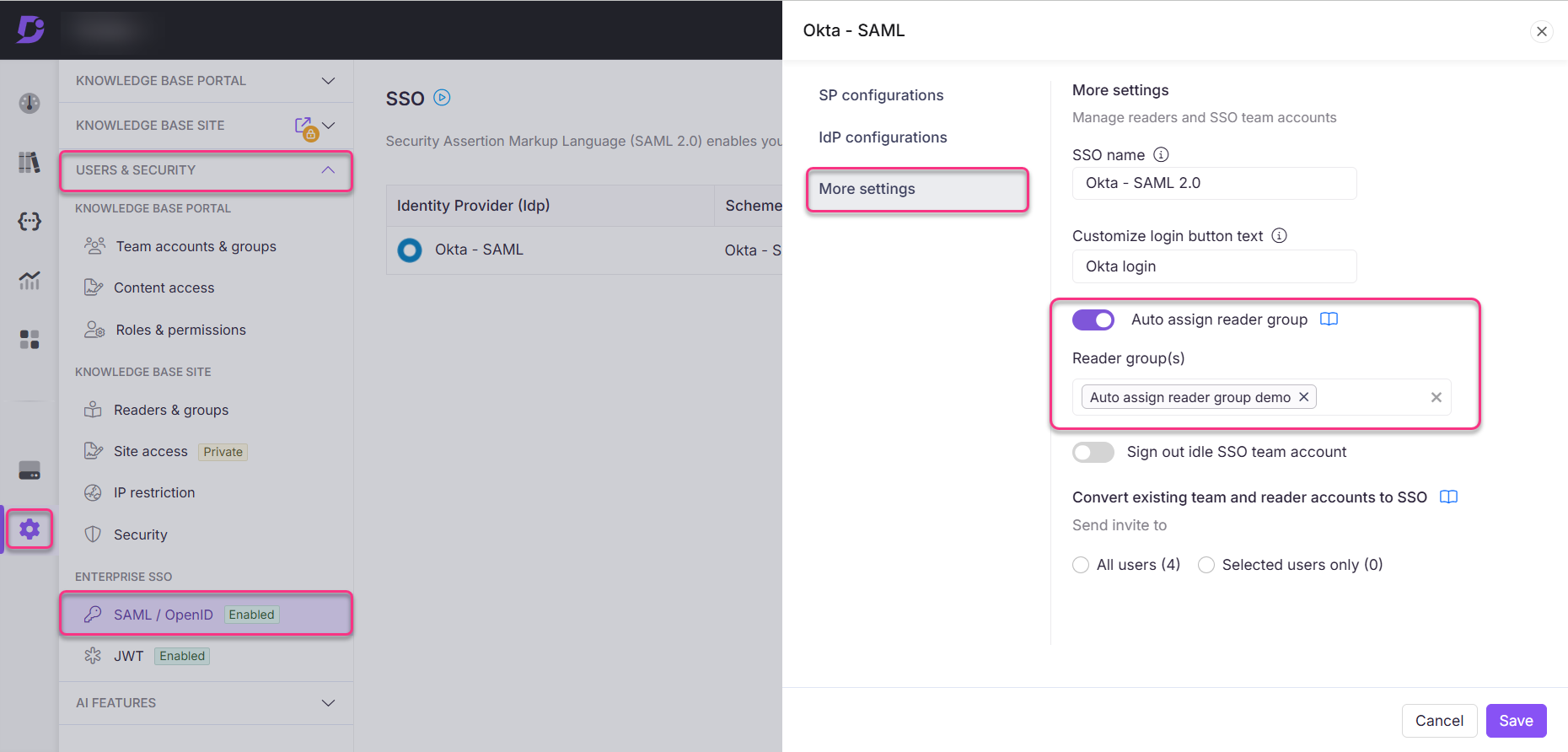Open the documentation books icon
This screenshot has width=1568, height=752.
[30, 162]
